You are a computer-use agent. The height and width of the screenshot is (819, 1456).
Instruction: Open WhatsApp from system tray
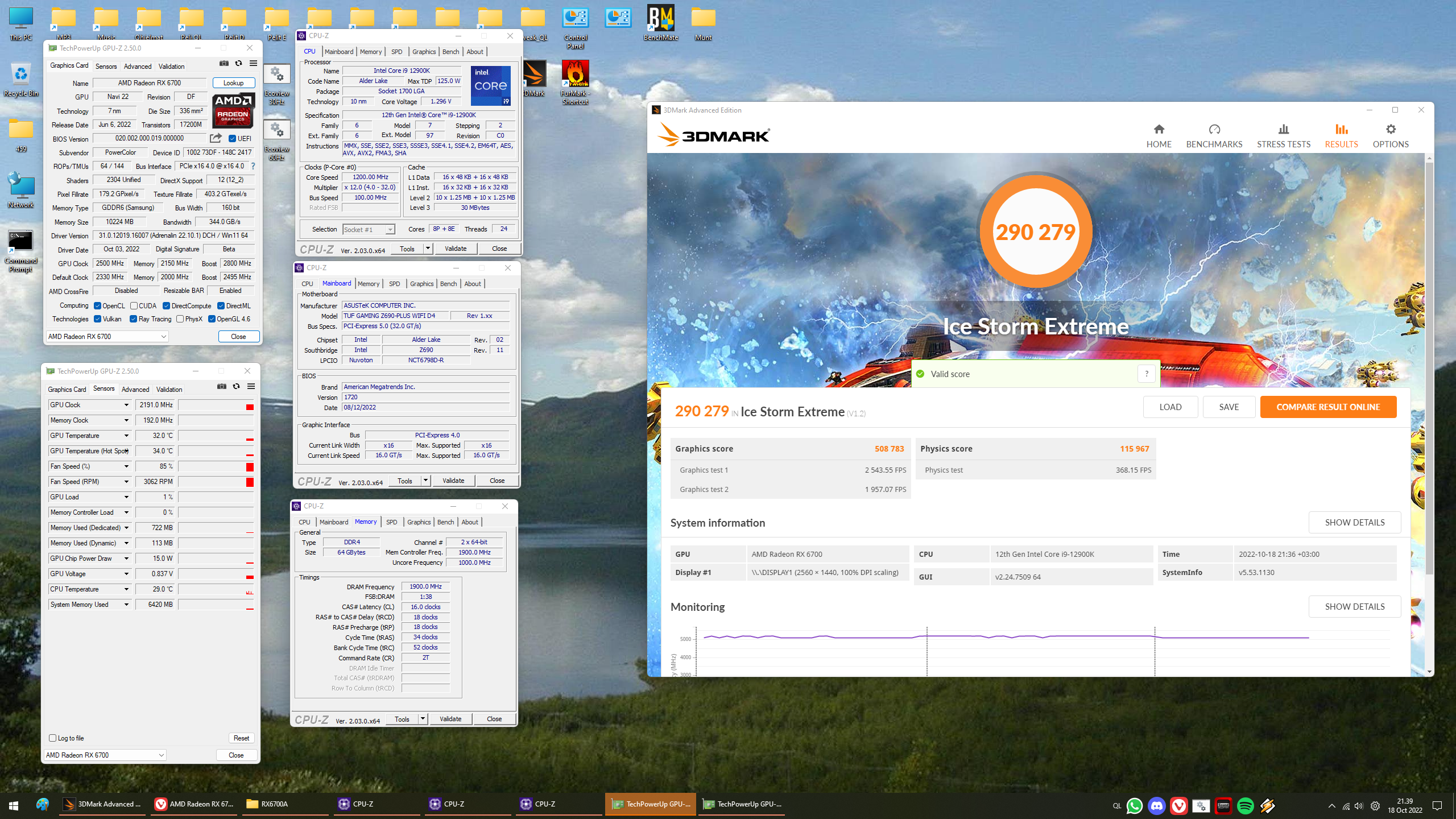click(1135, 806)
